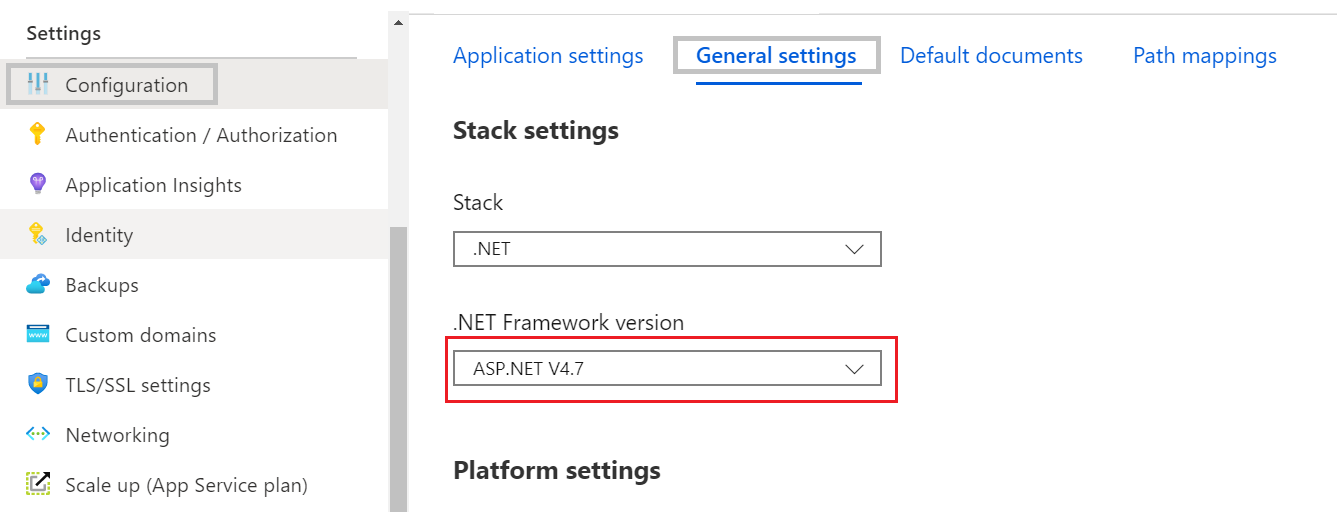Screen dimensions: 1337x512
Task: Expand the .NET Framework version dropdown
Action: tap(667, 369)
